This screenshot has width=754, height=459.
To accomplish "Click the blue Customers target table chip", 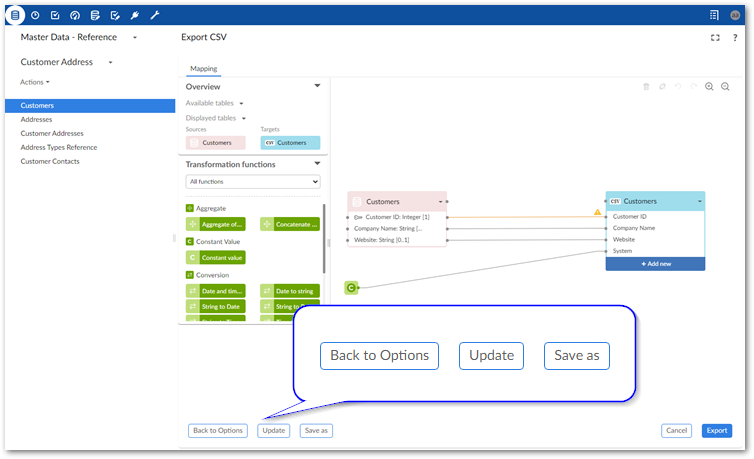I will click(290, 143).
